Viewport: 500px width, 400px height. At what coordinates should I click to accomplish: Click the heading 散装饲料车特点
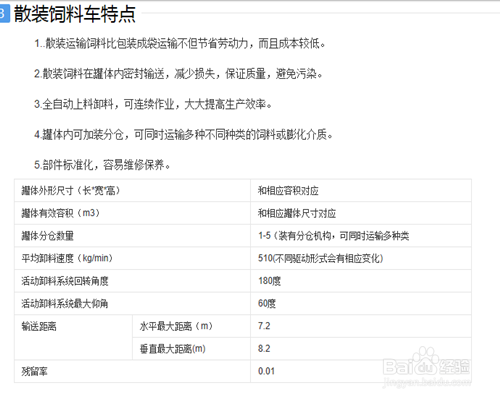coord(75,14)
